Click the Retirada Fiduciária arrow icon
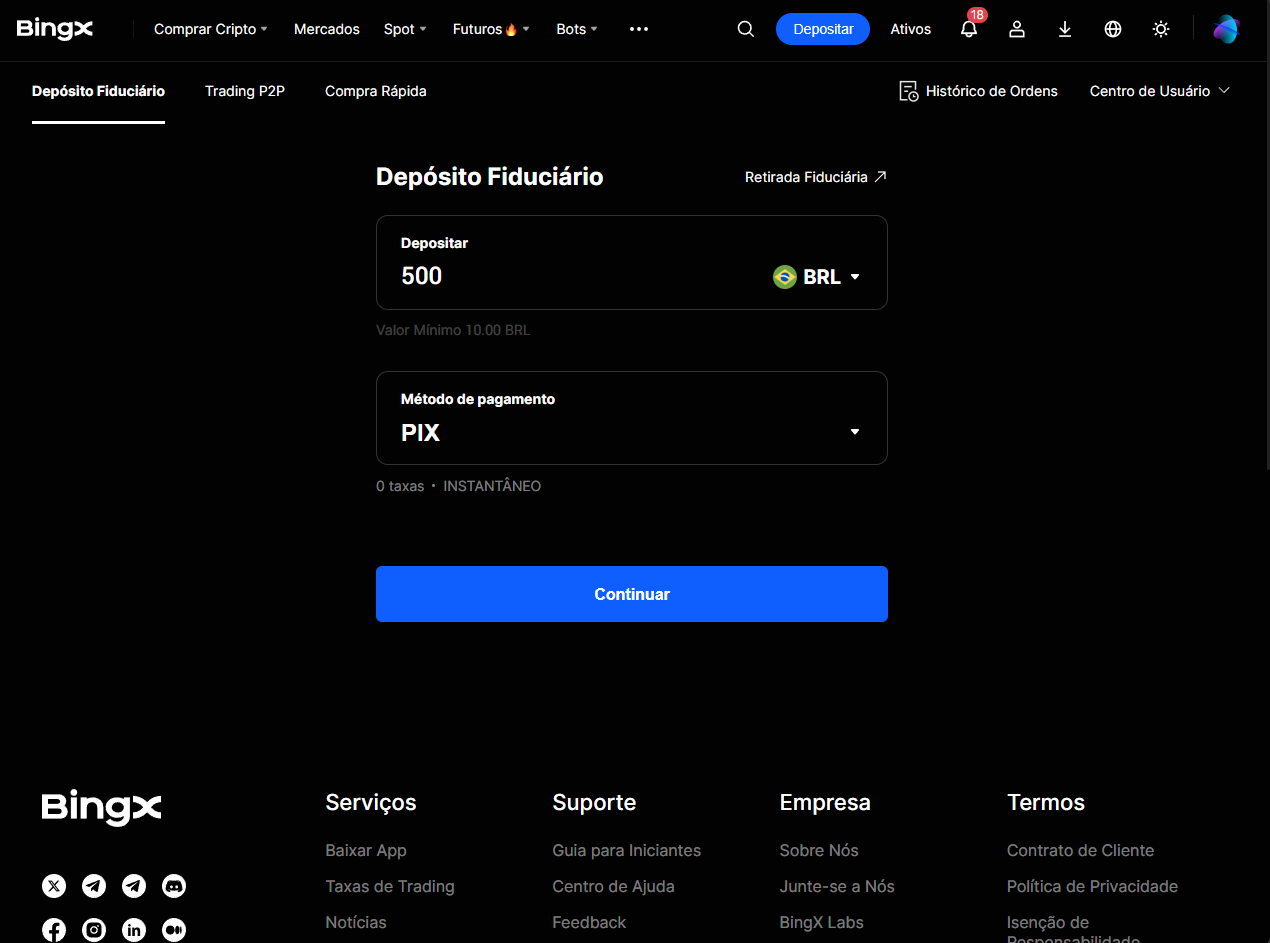Screen dimensions: 1270x943 pyautogui.click(x=880, y=177)
